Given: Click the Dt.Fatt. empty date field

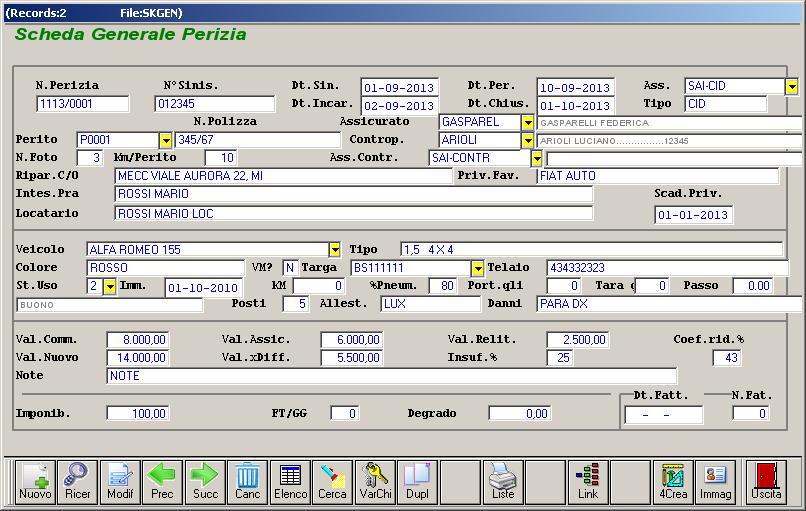Looking at the screenshot, I should (x=664, y=414).
